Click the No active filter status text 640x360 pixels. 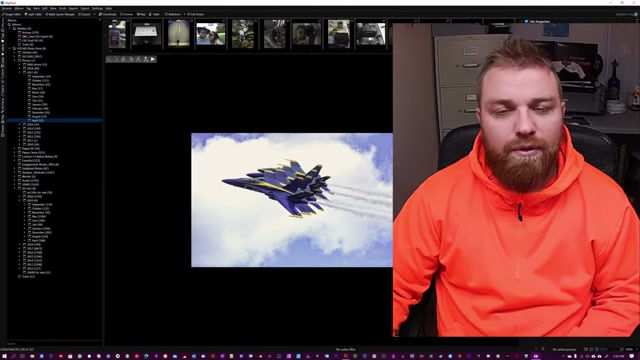[x=345, y=350]
